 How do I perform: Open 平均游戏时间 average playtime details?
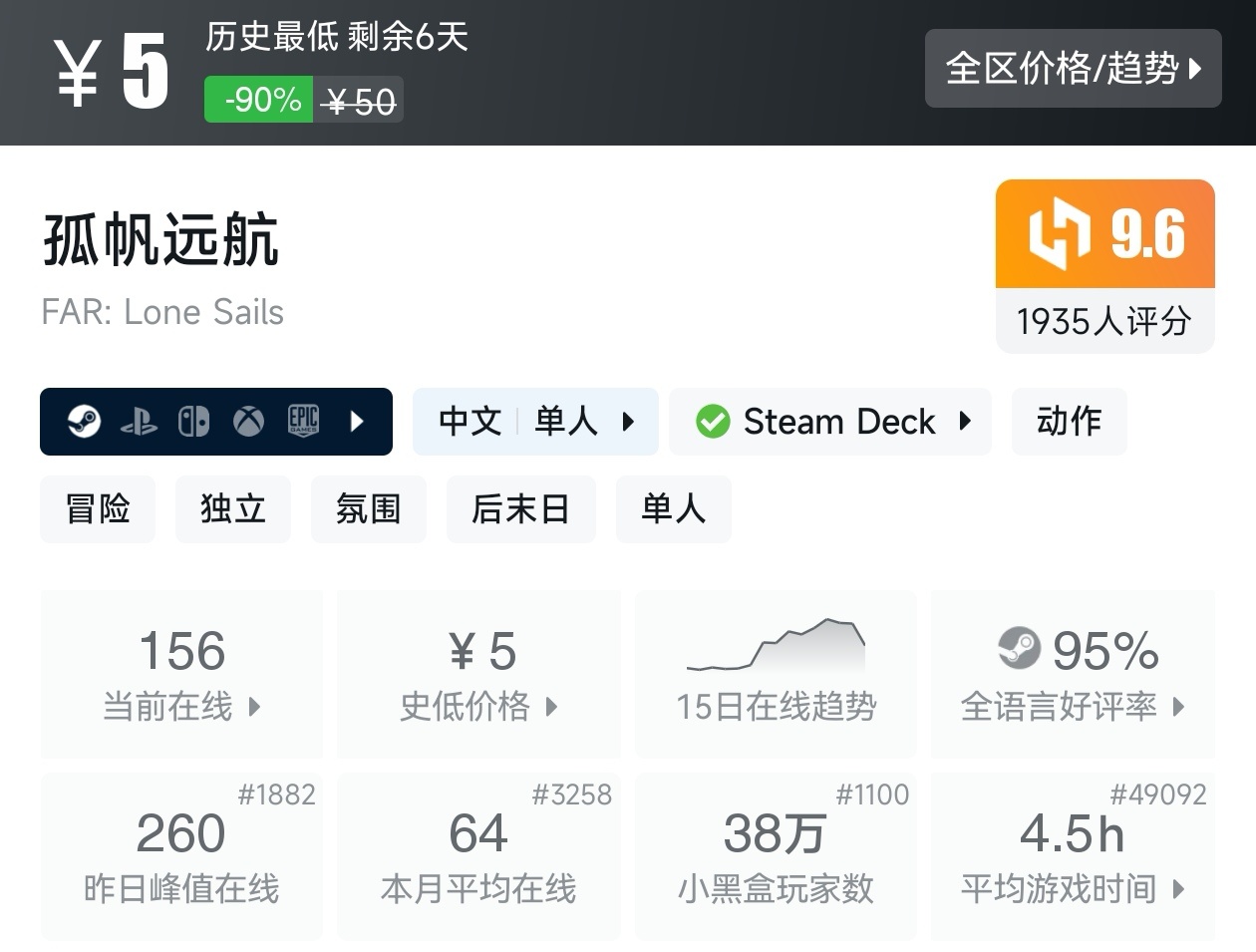point(1073,857)
